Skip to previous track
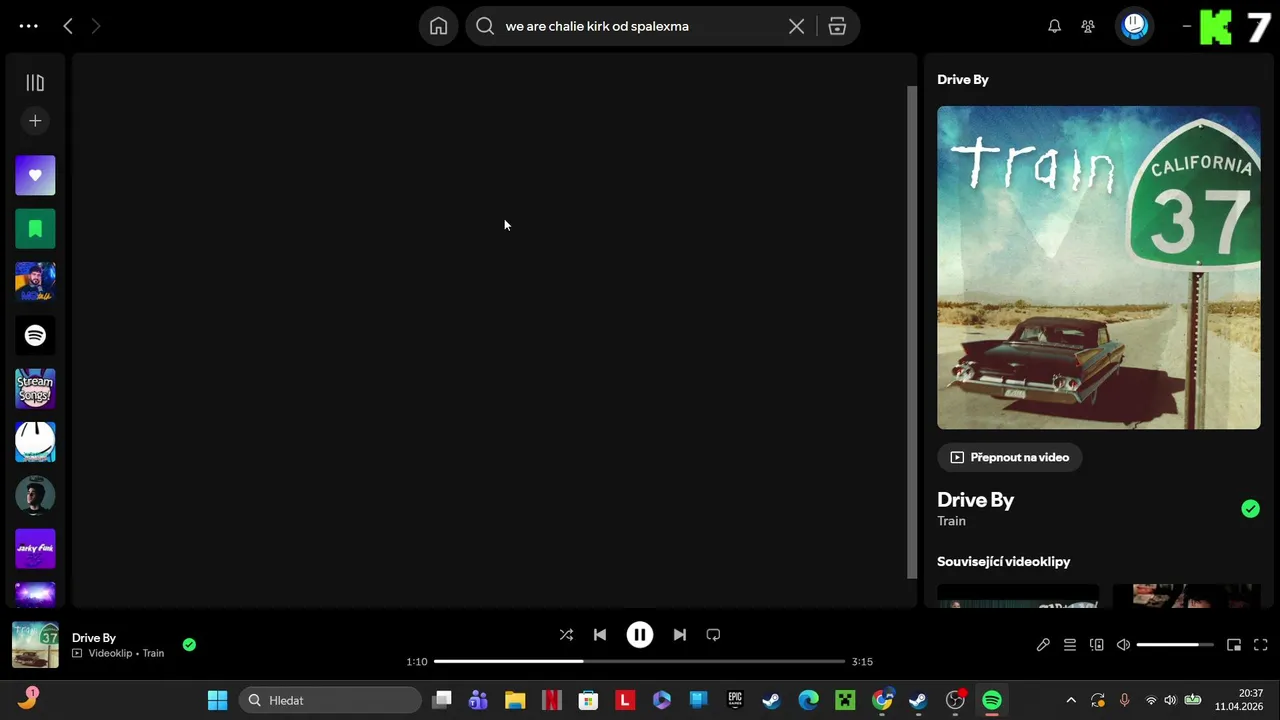This screenshot has height=720, width=1280. point(600,635)
